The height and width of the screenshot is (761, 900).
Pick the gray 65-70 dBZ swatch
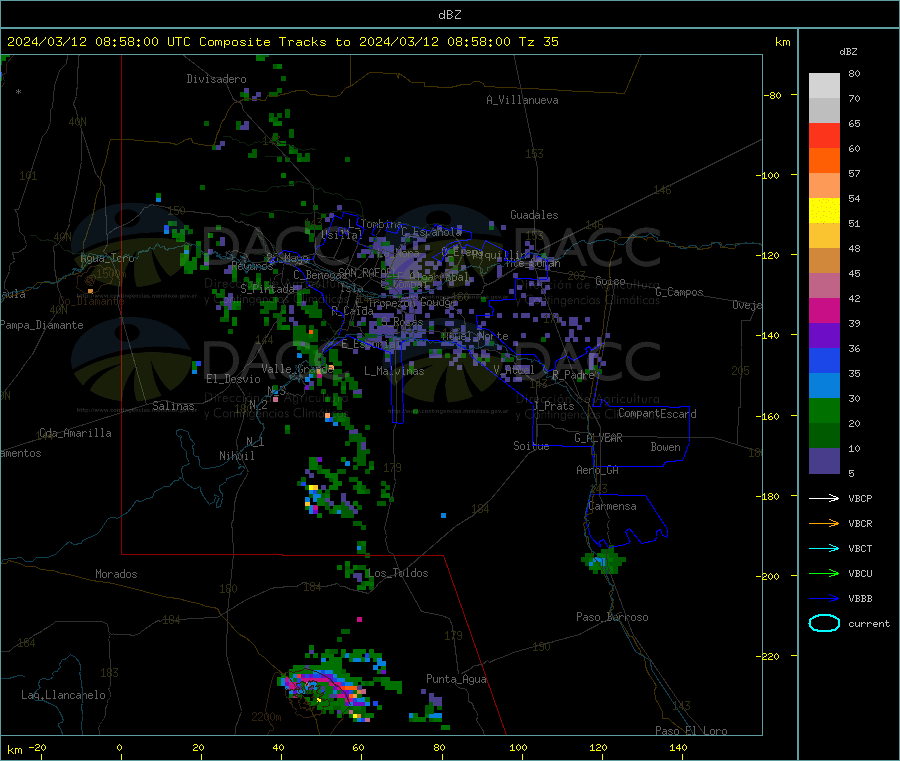824,111
